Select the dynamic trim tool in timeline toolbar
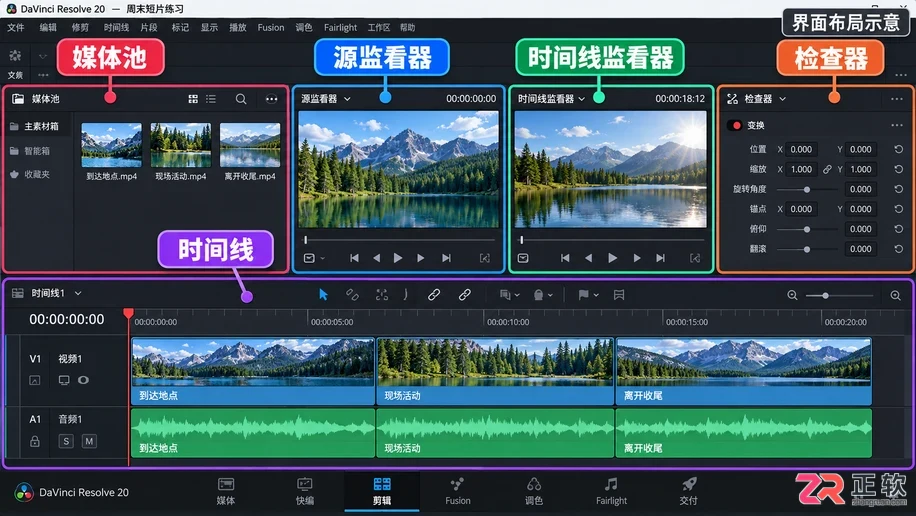Viewport: 916px width, 516px height. (381, 295)
